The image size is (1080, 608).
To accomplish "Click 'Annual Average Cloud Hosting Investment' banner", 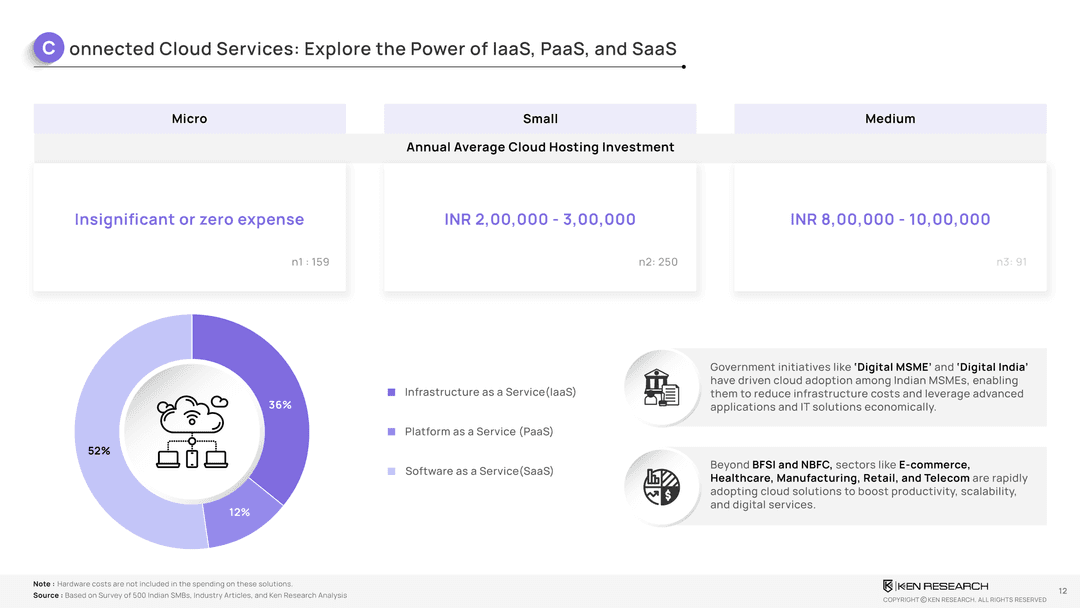I will pyautogui.click(x=540, y=147).
